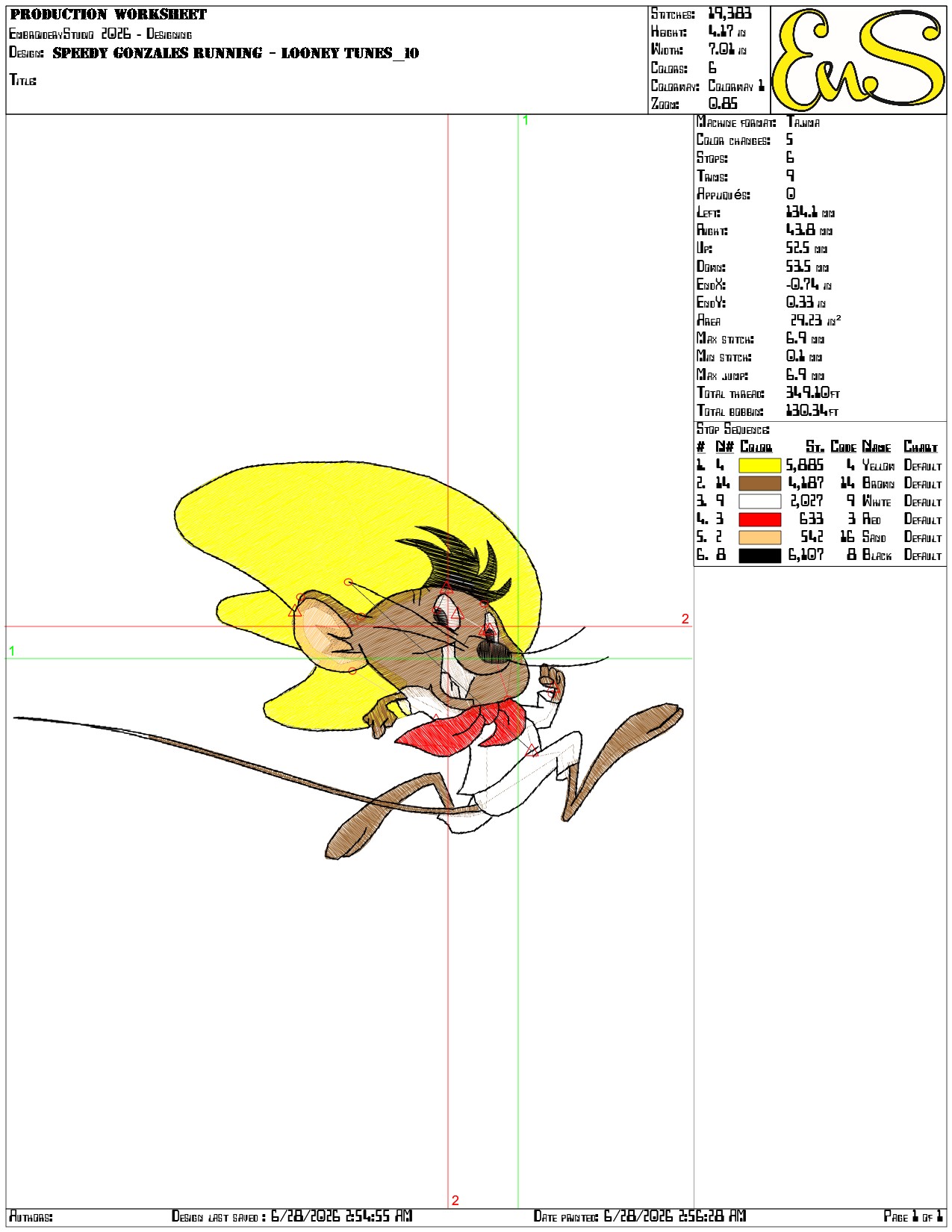
Task: Click the Yellow thread name
Action: click(878, 465)
